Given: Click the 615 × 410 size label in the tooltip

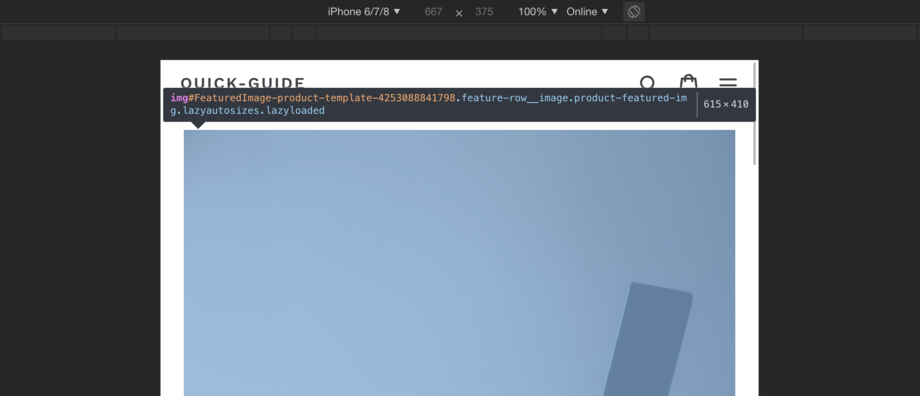Looking at the screenshot, I should coord(726,104).
